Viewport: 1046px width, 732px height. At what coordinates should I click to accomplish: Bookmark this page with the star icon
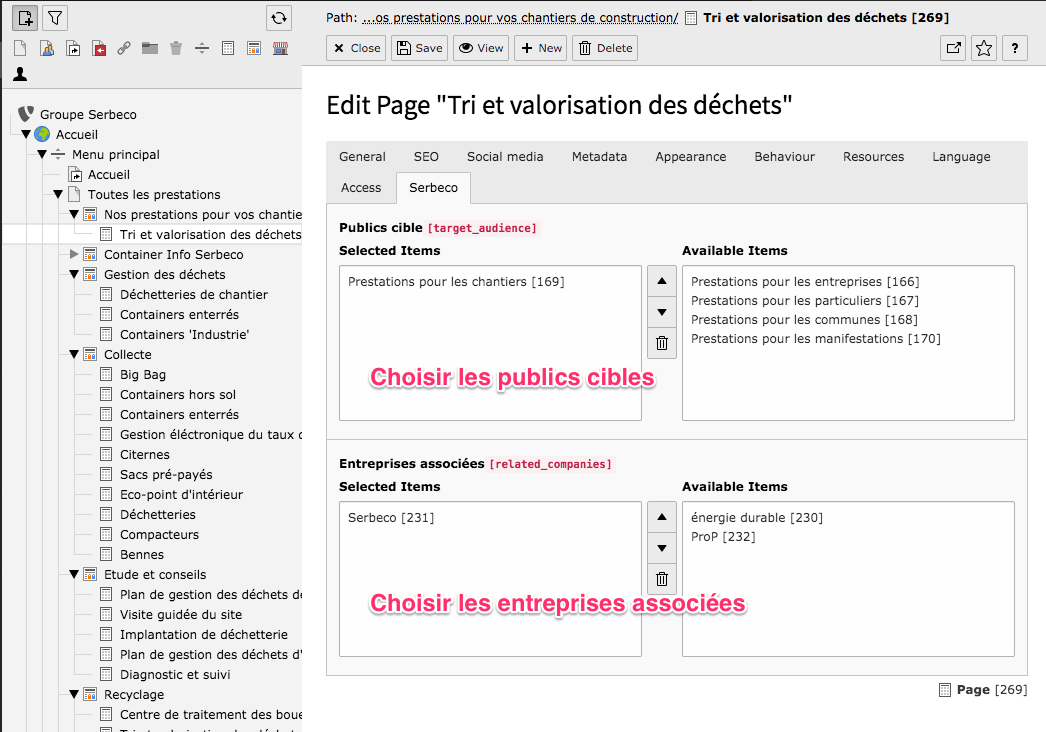point(984,48)
